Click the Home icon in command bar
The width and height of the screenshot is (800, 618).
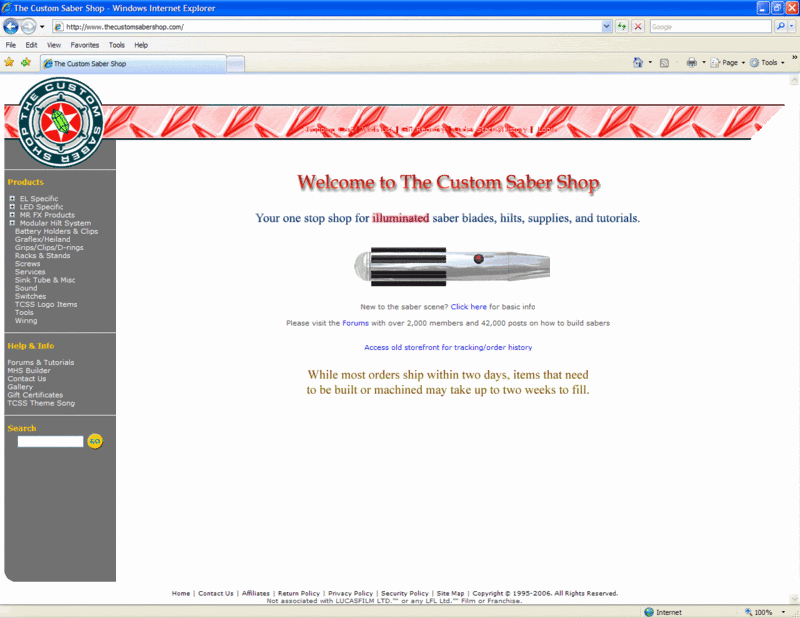pos(638,62)
